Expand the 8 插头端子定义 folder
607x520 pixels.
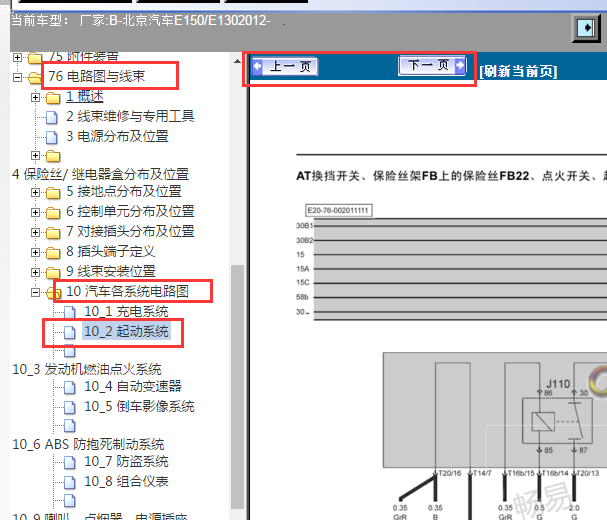pyautogui.click(x=36, y=252)
